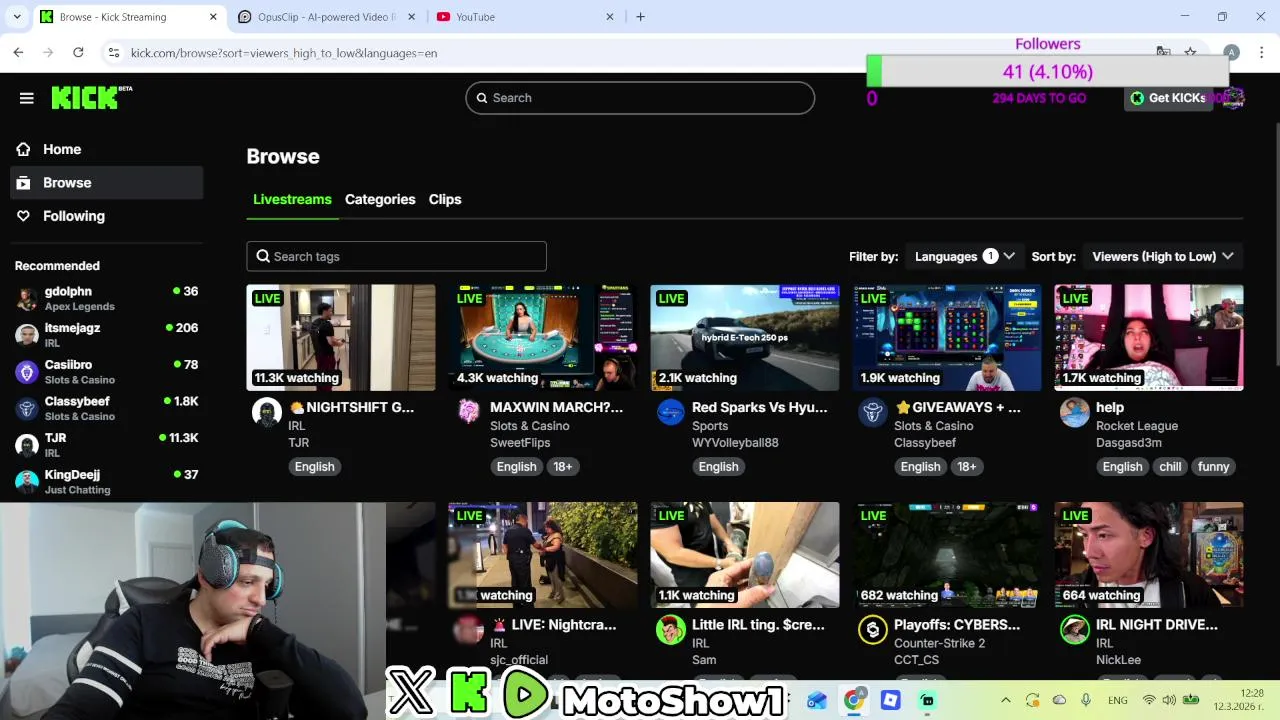Click WYVolleyball88 channel name

(735, 443)
